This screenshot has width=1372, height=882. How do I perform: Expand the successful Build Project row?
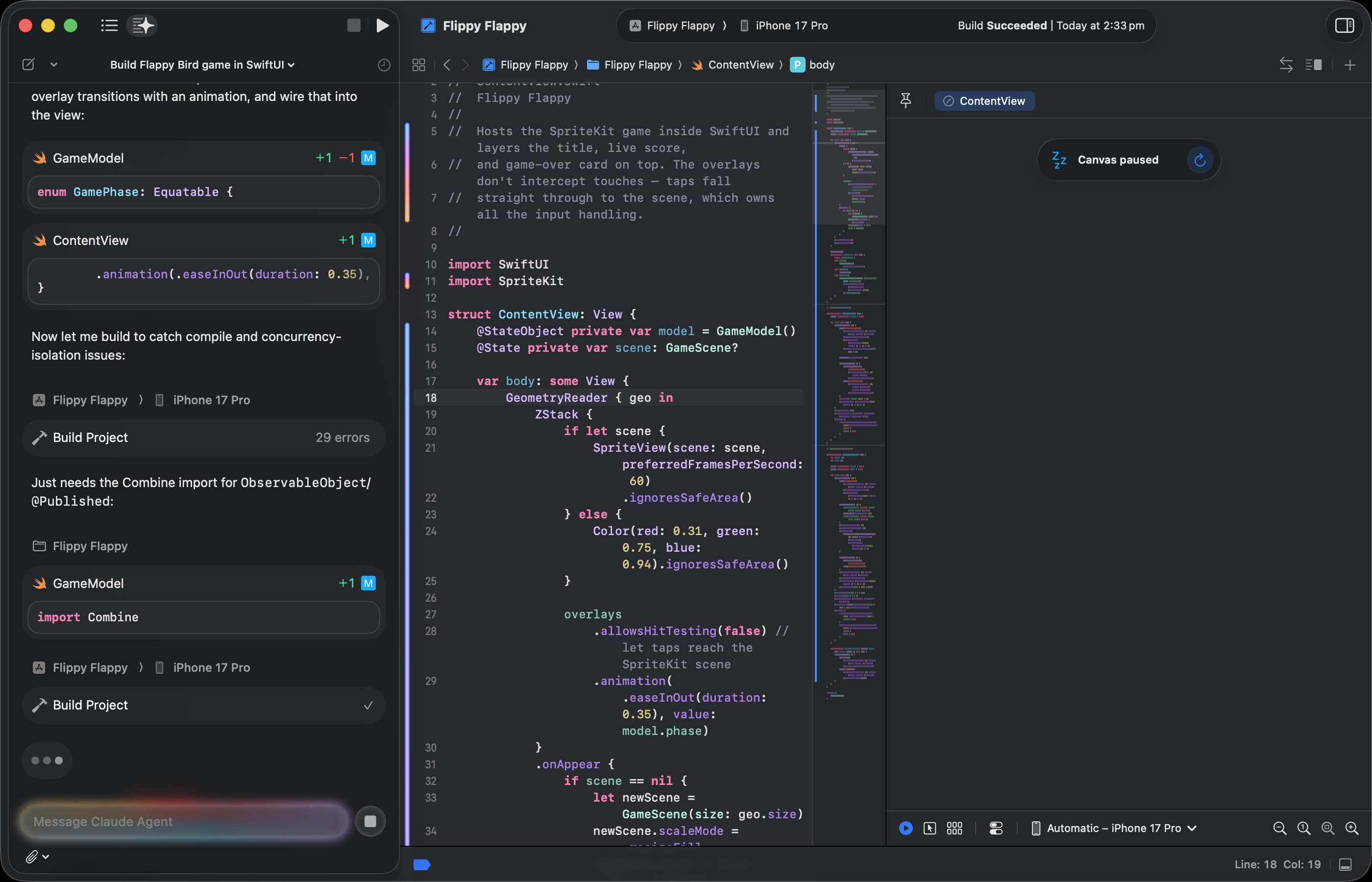tap(203, 705)
